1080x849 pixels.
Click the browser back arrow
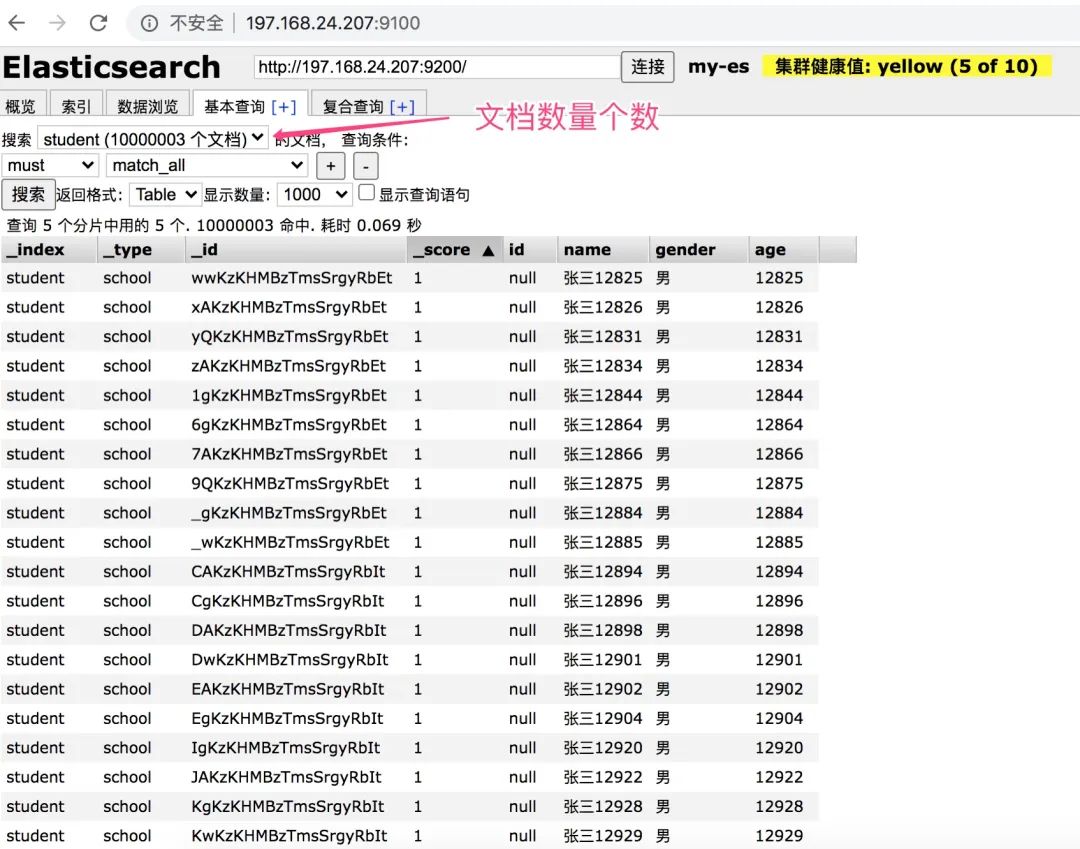[17, 23]
